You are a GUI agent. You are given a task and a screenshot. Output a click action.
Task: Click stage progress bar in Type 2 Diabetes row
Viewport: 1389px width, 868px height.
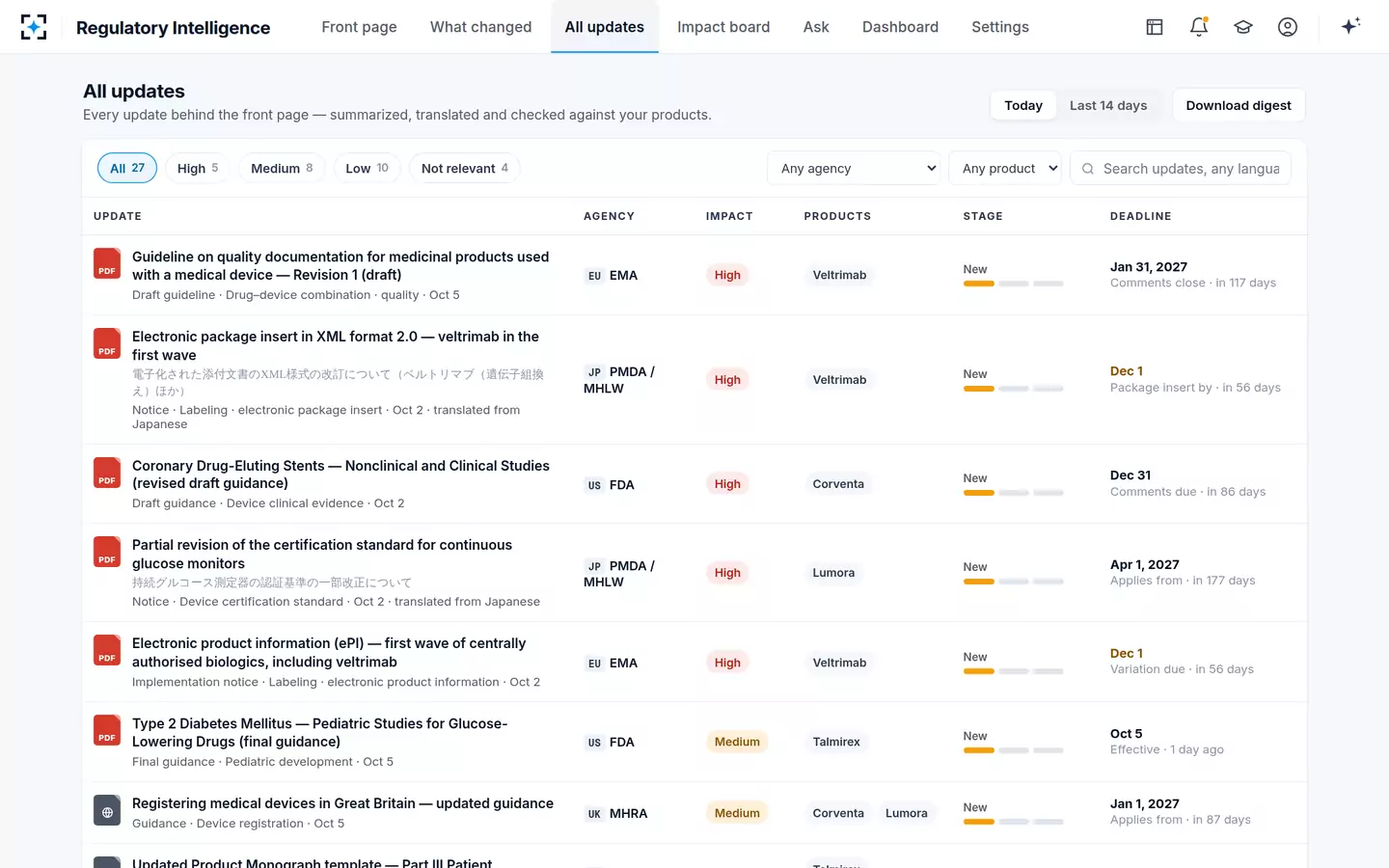click(x=1013, y=750)
